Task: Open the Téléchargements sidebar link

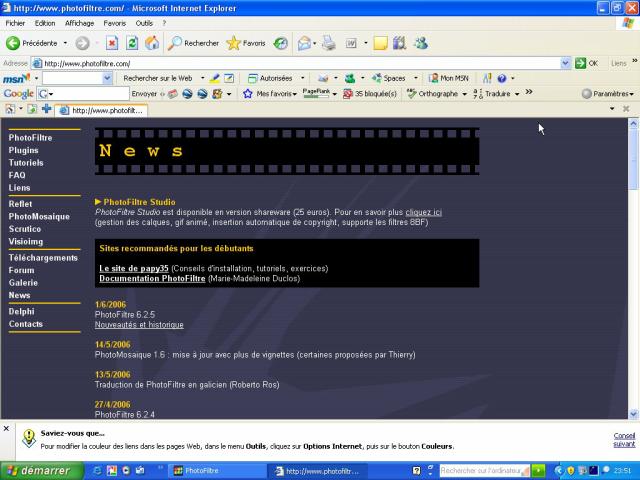Action: 43,258
